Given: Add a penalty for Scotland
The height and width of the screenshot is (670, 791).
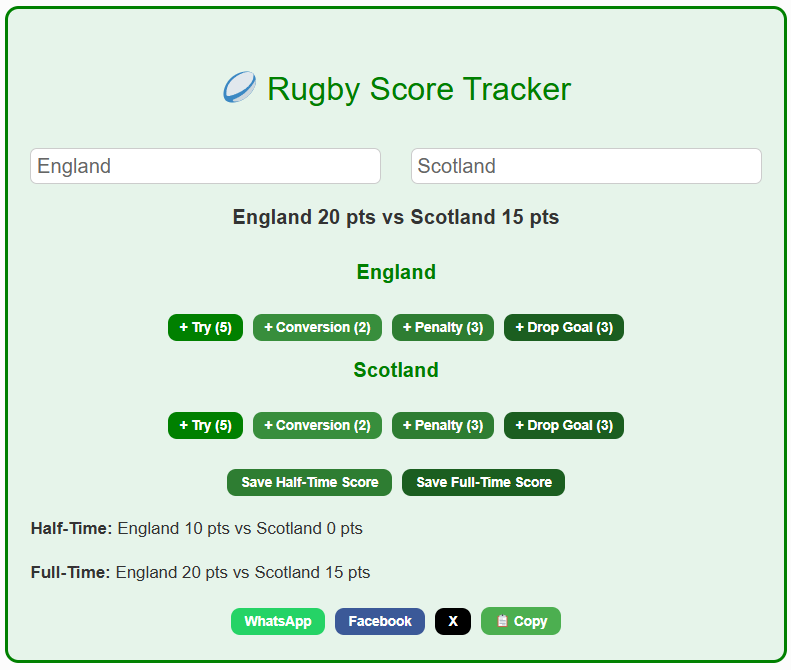Looking at the screenshot, I should (x=443, y=425).
